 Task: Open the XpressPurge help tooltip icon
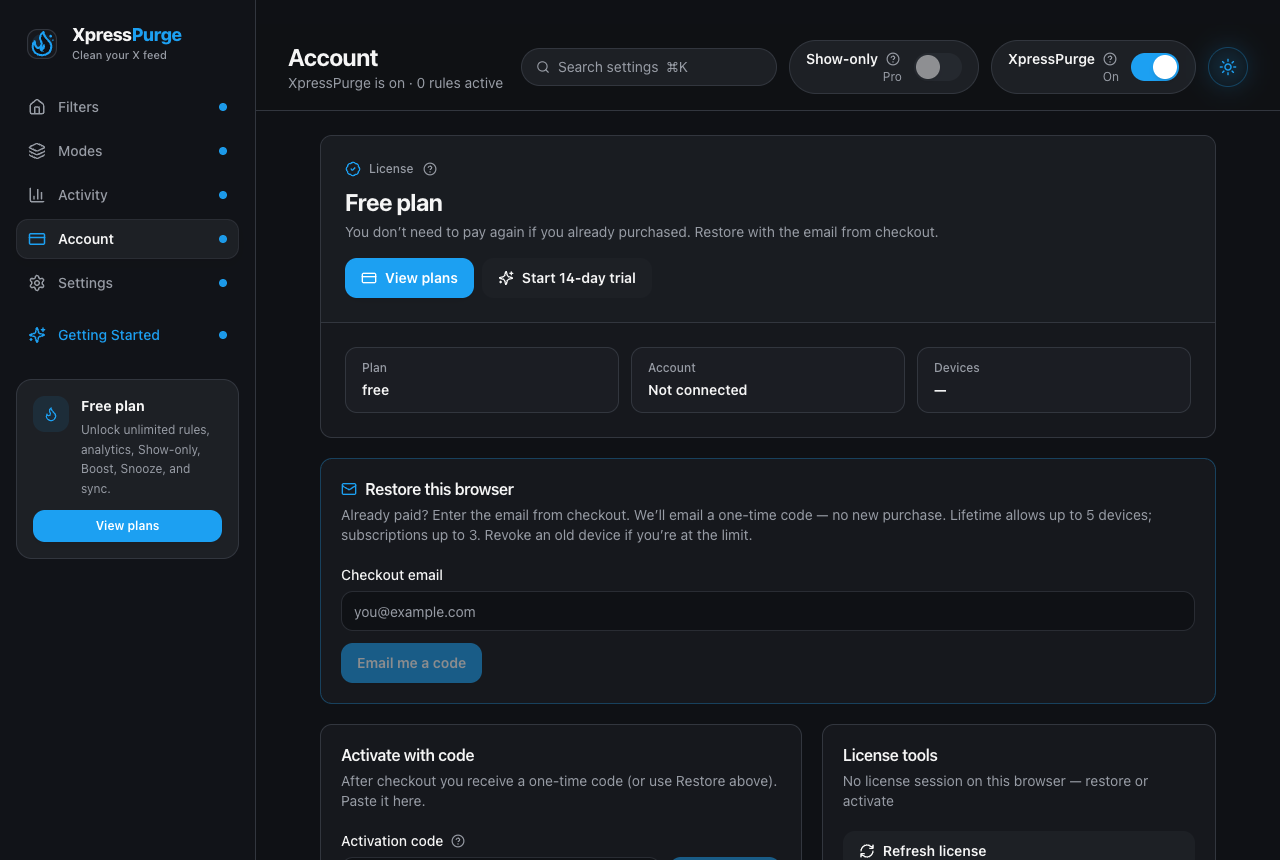pos(1110,59)
